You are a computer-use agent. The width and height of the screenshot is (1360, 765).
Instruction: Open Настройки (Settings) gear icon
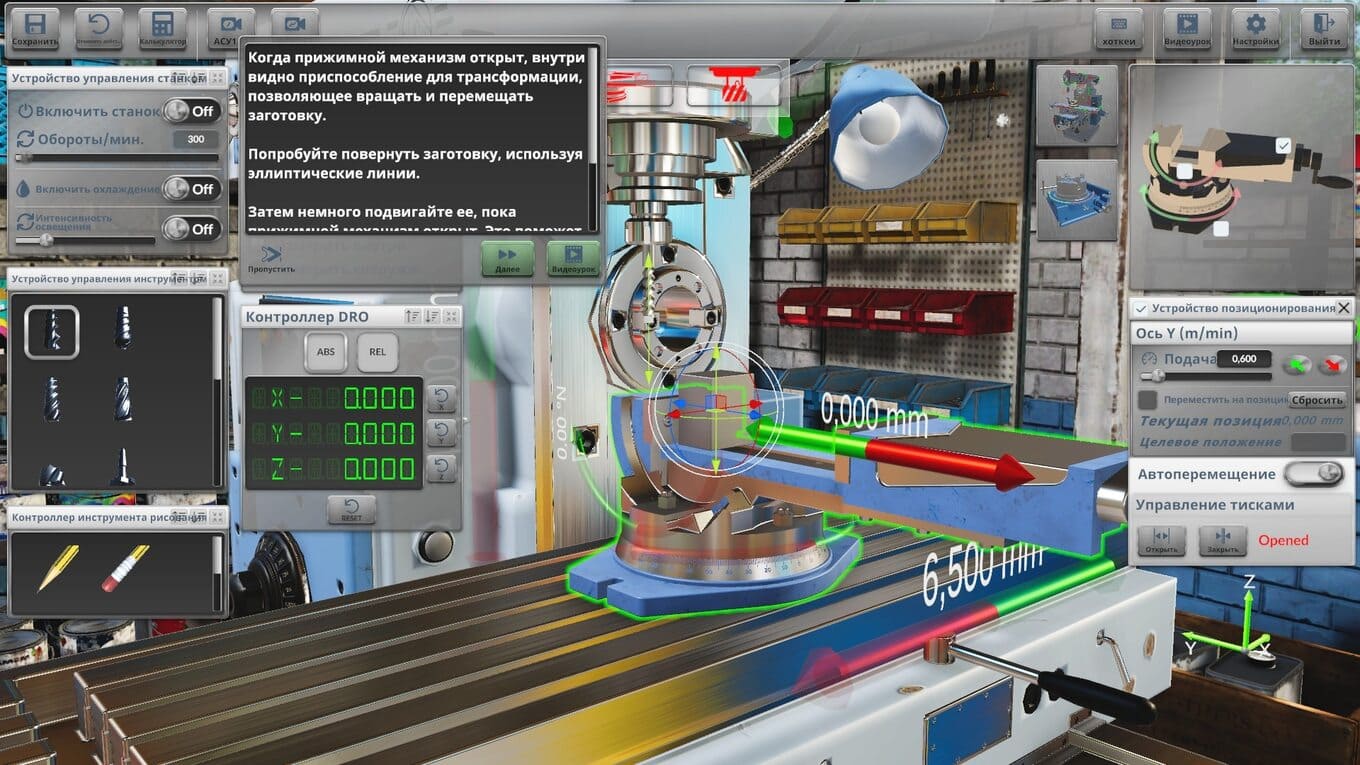(x=1255, y=29)
